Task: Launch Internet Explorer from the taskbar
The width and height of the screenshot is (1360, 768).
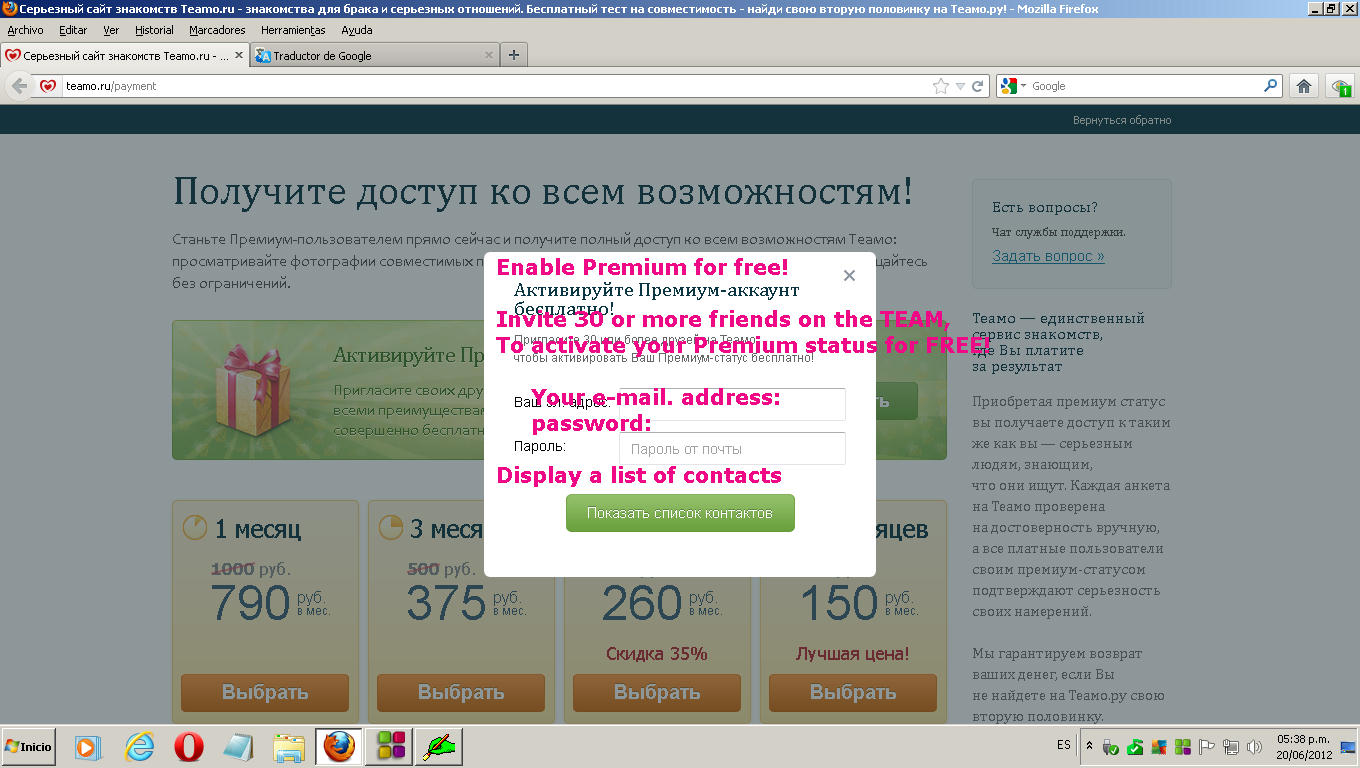Action: (x=140, y=747)
